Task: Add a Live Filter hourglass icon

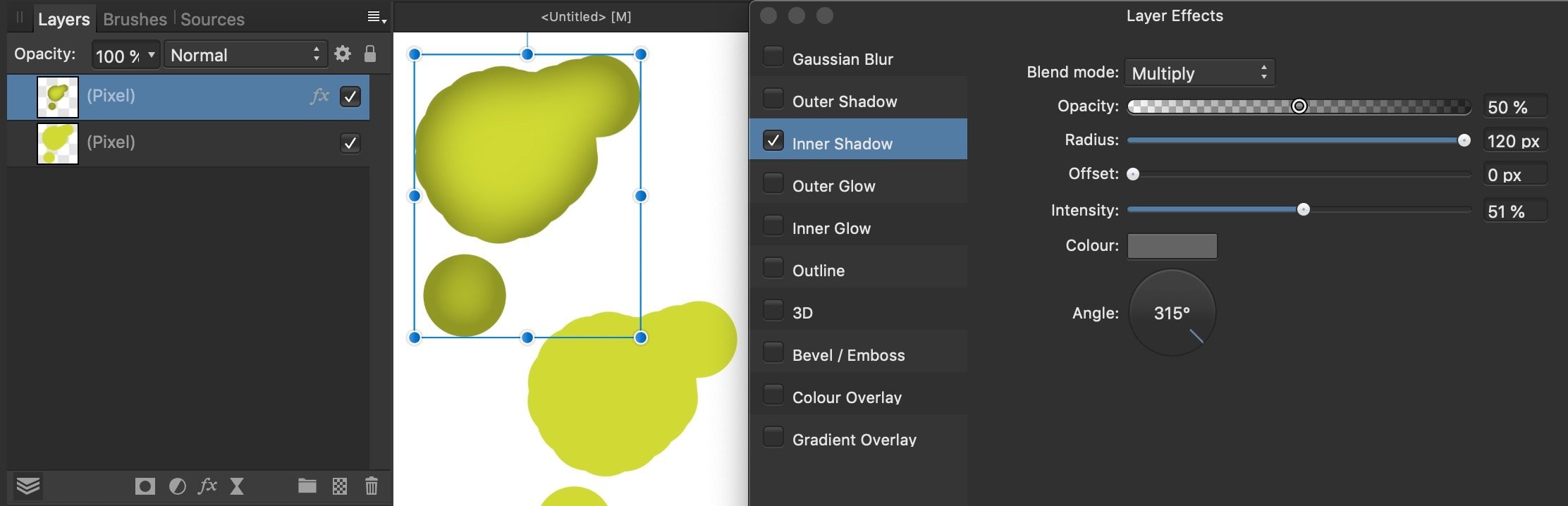Action: [237, 486]
